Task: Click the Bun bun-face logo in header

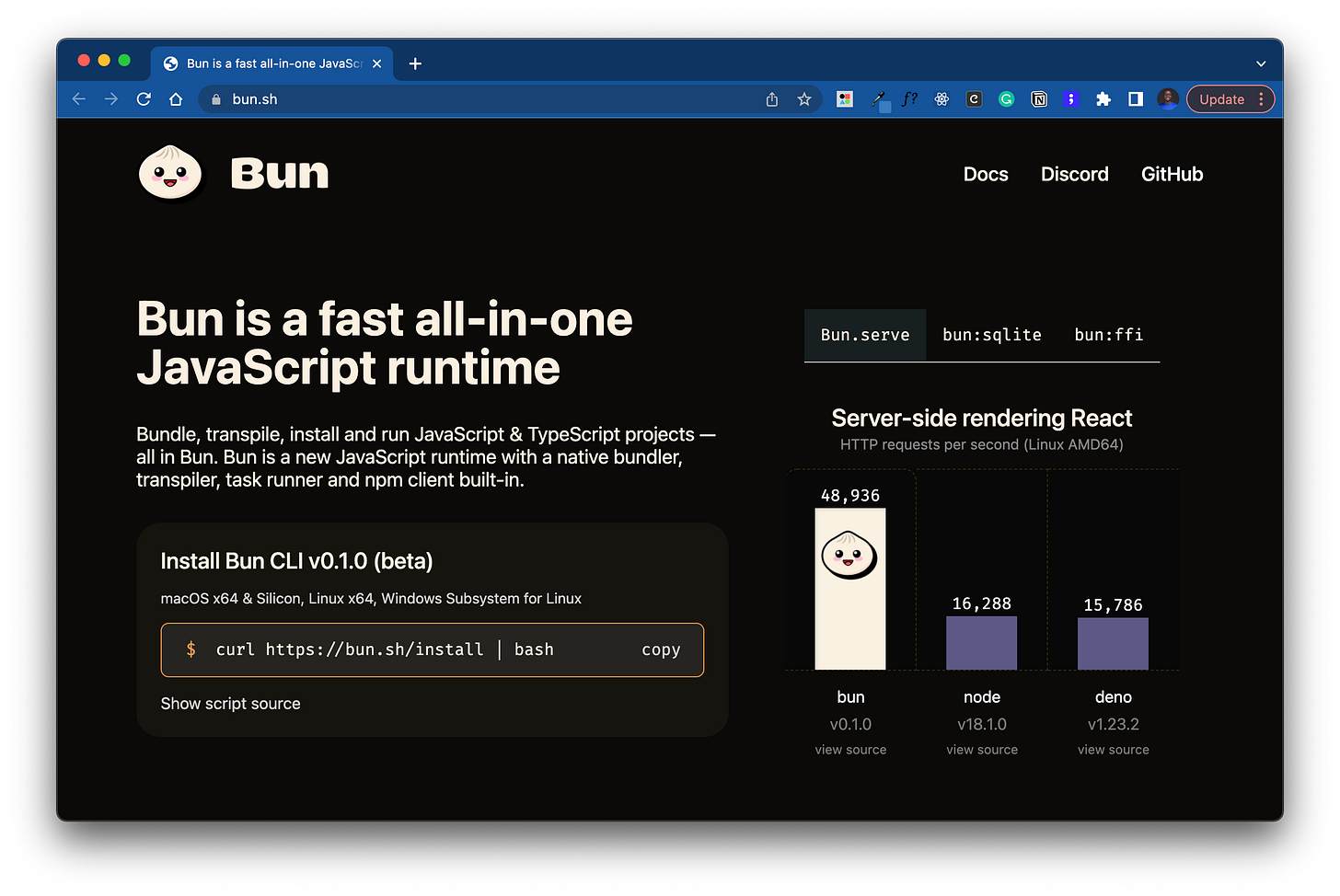Action: tap(170, 173)
